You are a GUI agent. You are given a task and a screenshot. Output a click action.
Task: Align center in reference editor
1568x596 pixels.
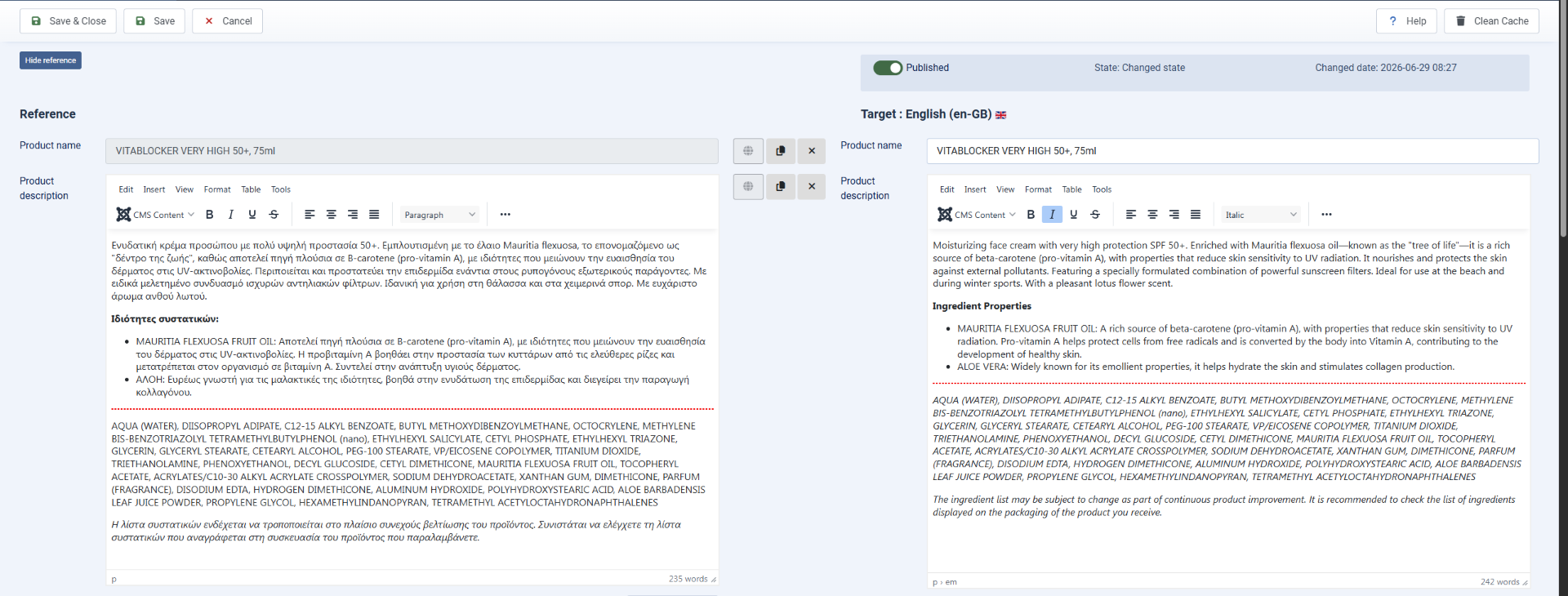click(x=332, y=215)
